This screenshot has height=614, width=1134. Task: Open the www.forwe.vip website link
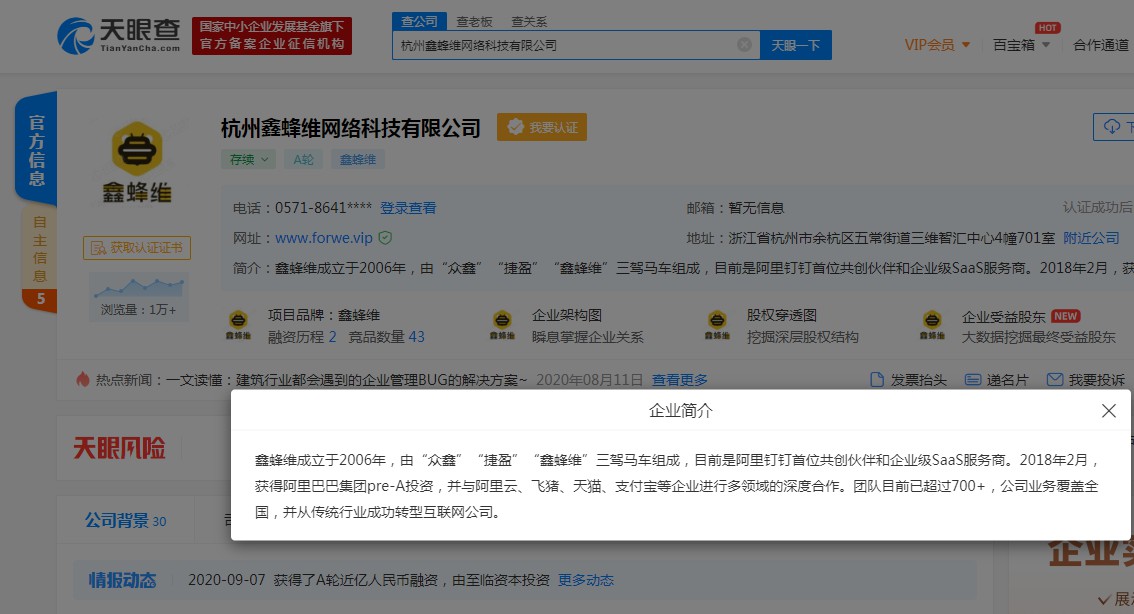click(324, 238)
